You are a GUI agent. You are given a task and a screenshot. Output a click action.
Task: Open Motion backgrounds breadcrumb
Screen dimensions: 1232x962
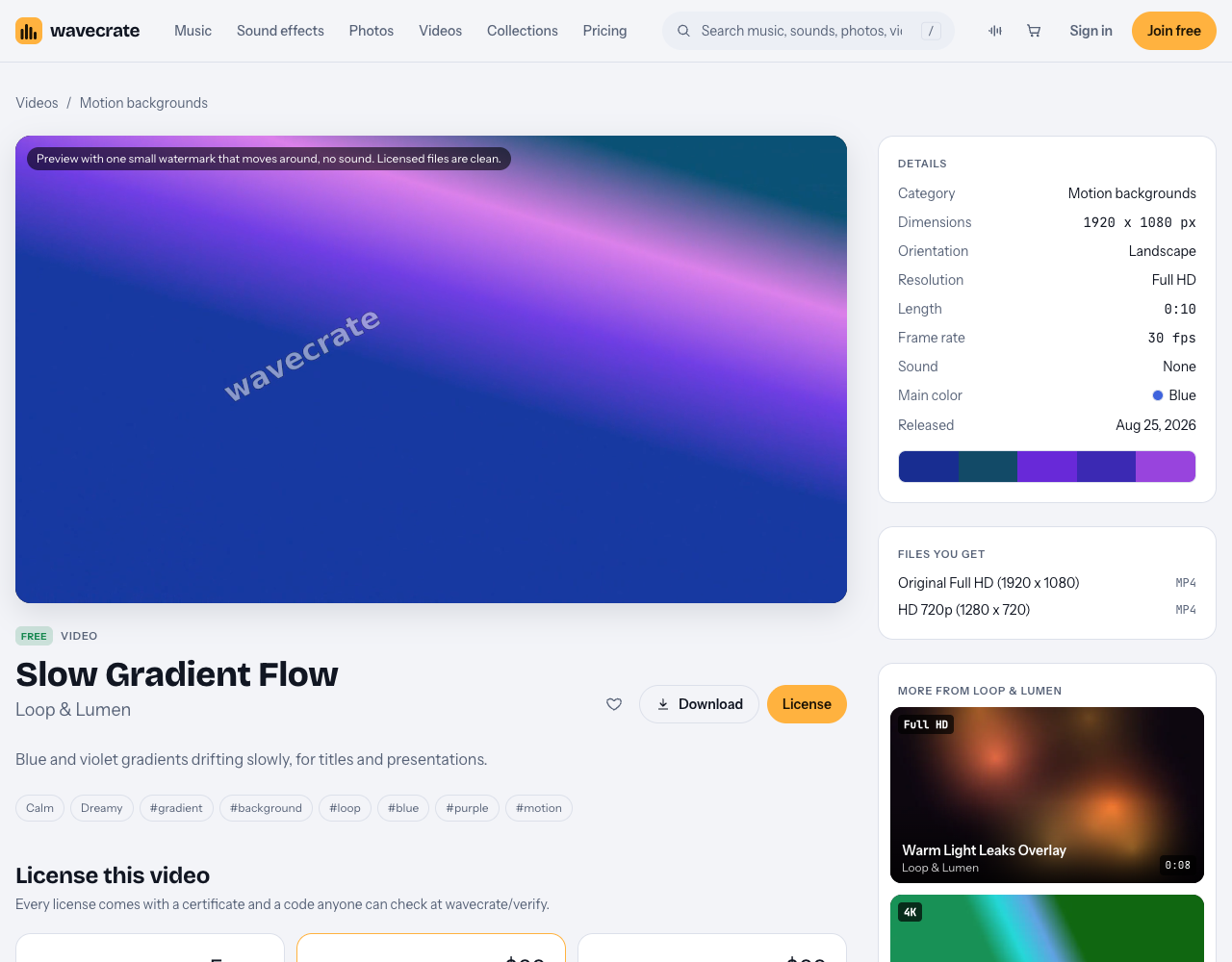pos(143,103)
